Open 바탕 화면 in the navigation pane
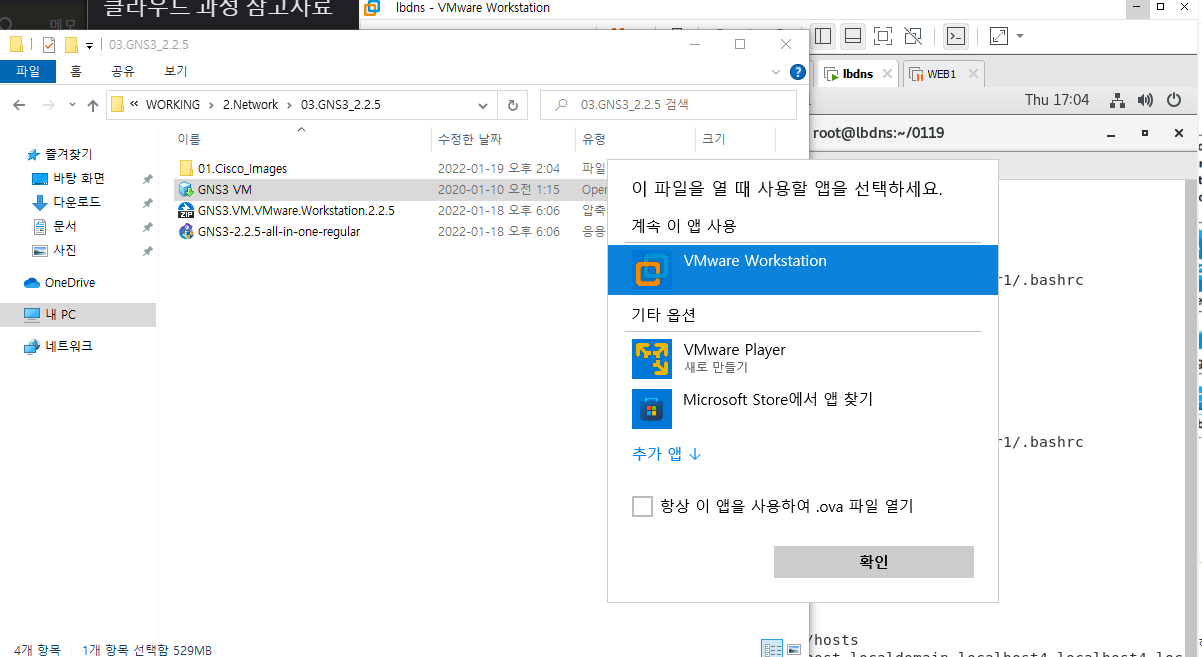Viewport: 1202px width, 657px height. point(78,178)
